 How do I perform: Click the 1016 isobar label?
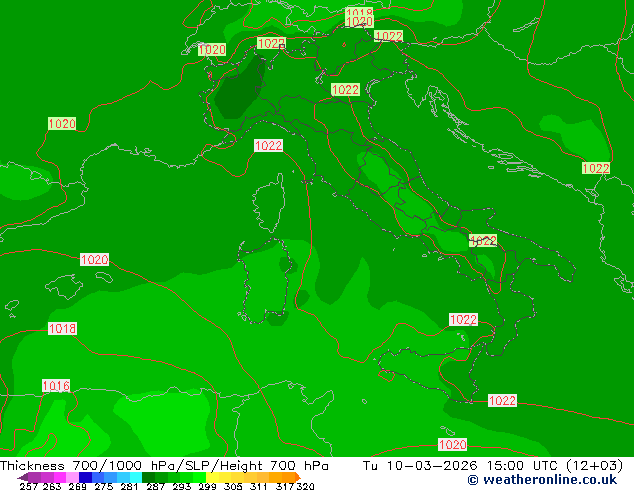pyautogui.click(x=56, y=386)
